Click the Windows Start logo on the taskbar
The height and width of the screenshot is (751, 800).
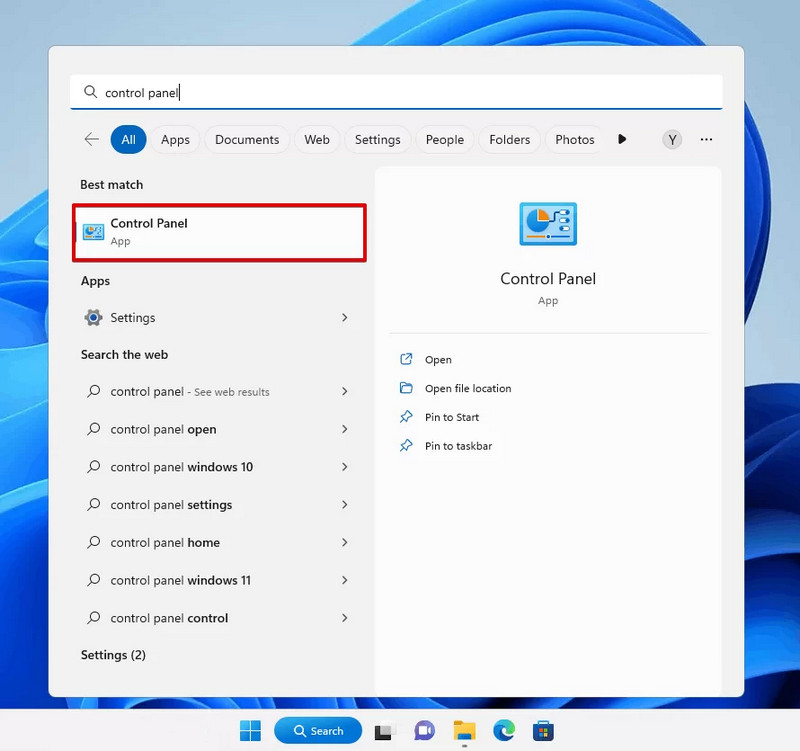(250, 731)
